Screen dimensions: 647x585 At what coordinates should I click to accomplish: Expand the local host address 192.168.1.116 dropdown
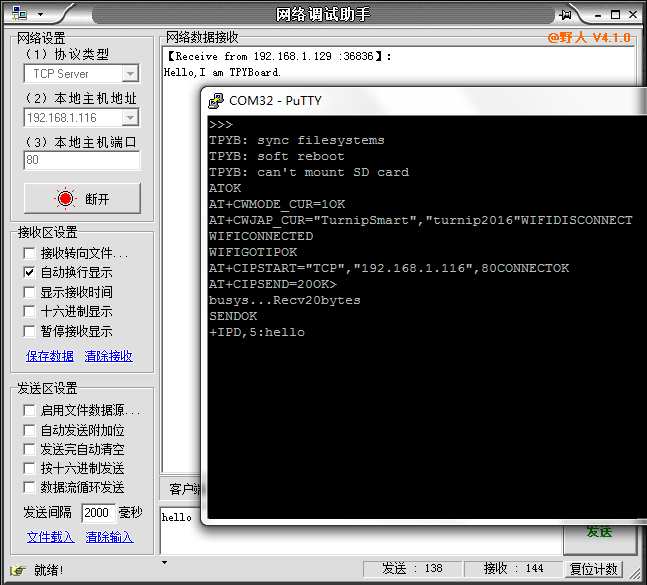click(x=130, y=117)
